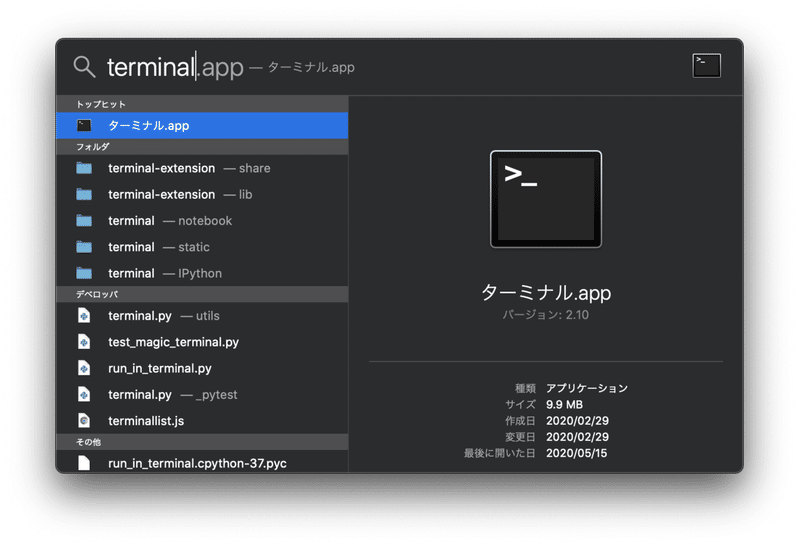Click the バージョン: 2.10 version text

(546, 315)
